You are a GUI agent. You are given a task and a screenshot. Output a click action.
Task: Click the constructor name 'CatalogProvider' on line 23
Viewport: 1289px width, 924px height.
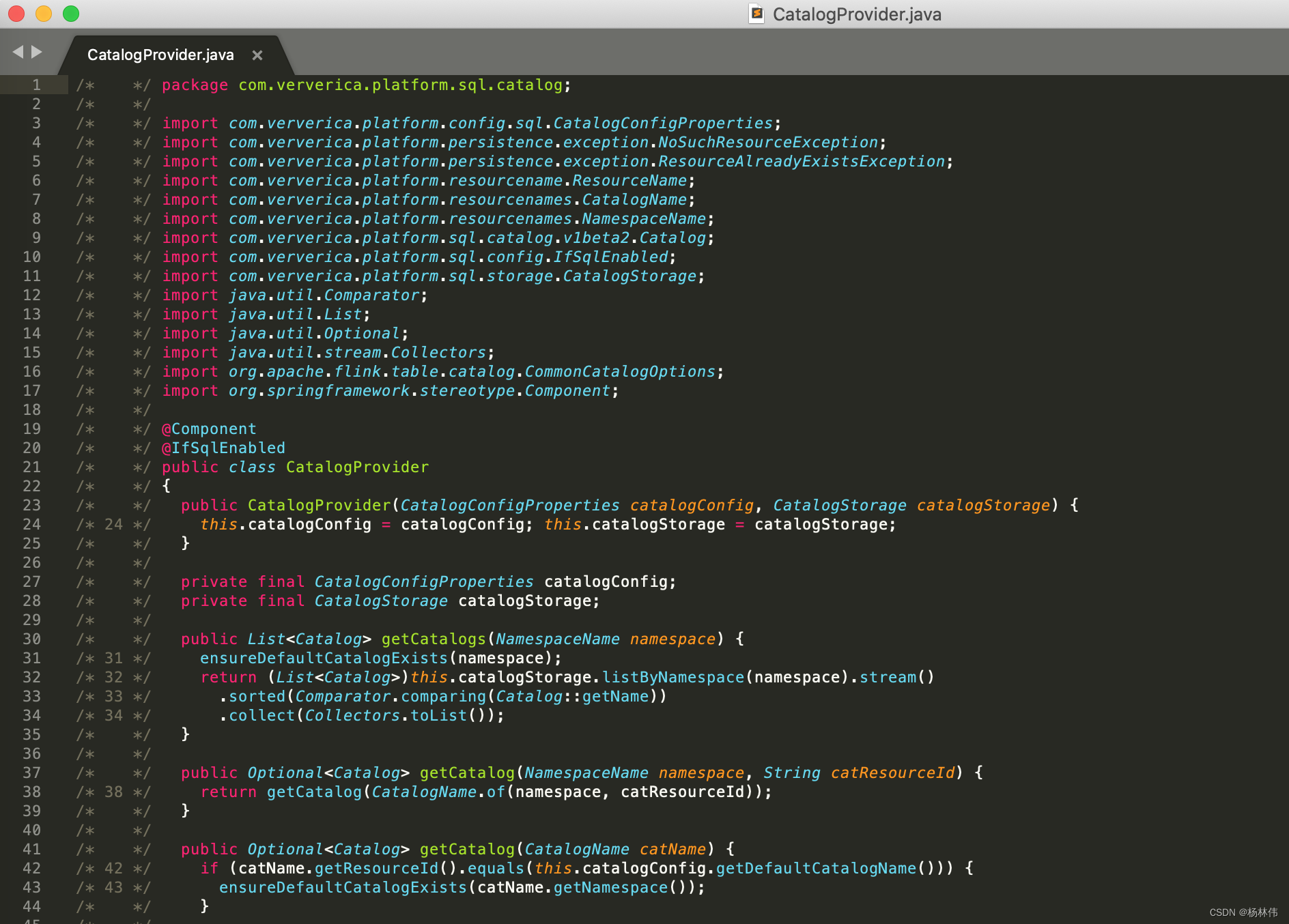(319, 506)
